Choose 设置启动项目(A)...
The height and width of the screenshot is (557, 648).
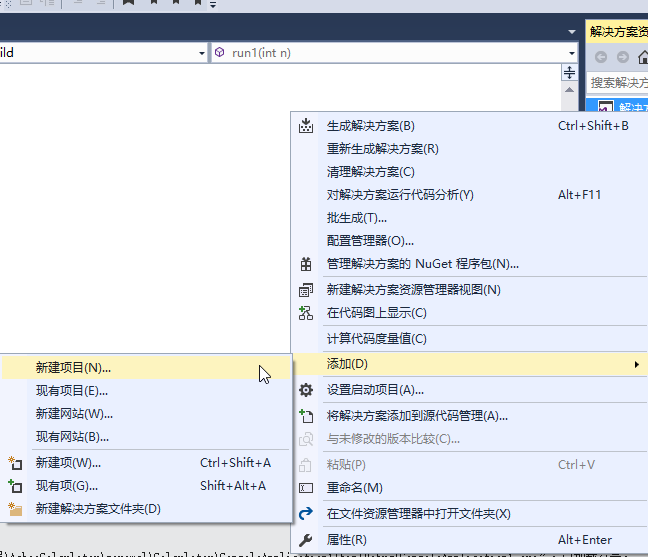point(469,390)
